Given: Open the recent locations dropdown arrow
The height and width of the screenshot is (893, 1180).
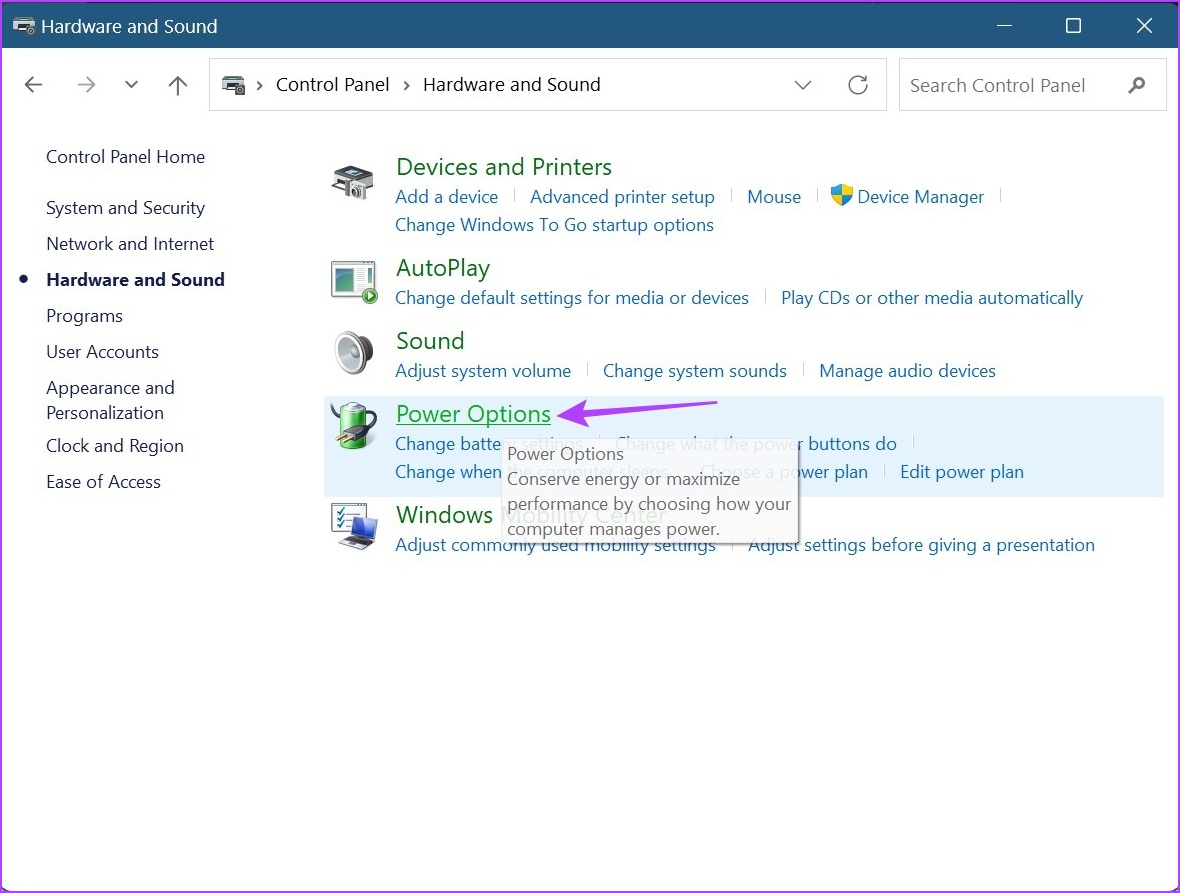Looking at the screenshot, I should pyautogui.click(x=131, y=85).
